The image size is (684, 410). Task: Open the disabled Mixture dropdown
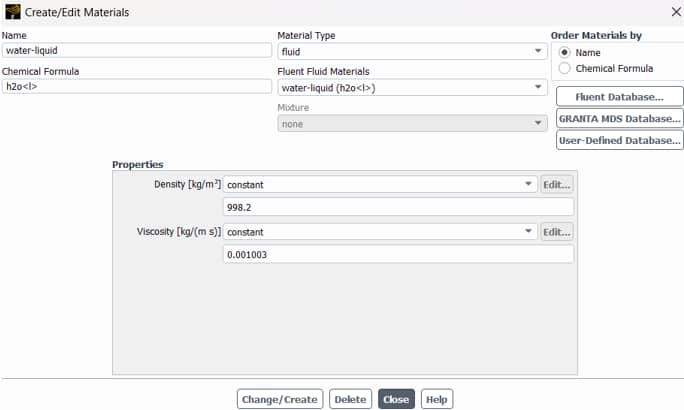pyautogui.click(x=412, y=124)
